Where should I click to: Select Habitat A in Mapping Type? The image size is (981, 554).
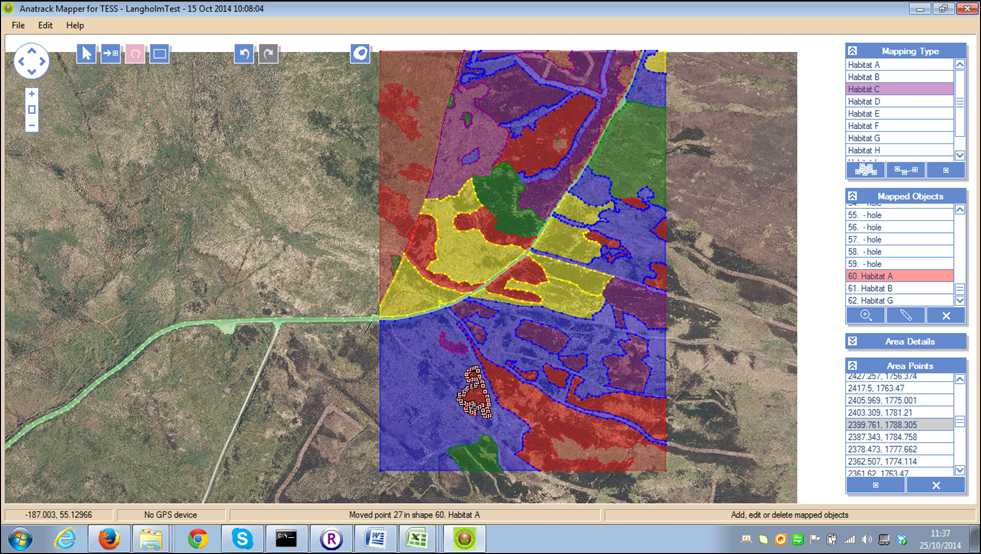900,64
